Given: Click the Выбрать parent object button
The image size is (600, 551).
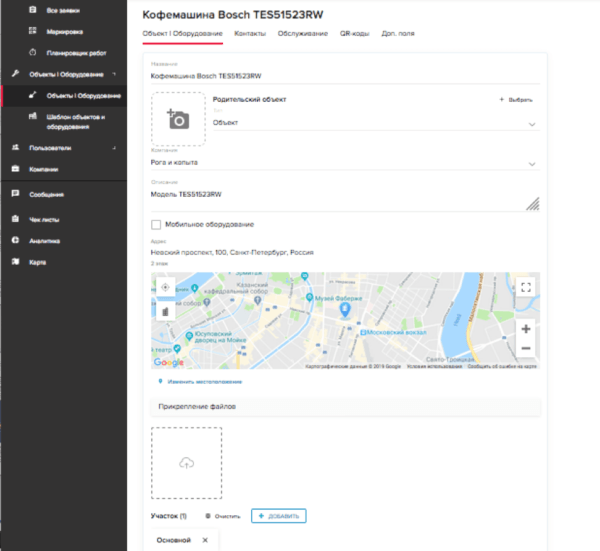Looking at the screenshot, I should point(516,99).
